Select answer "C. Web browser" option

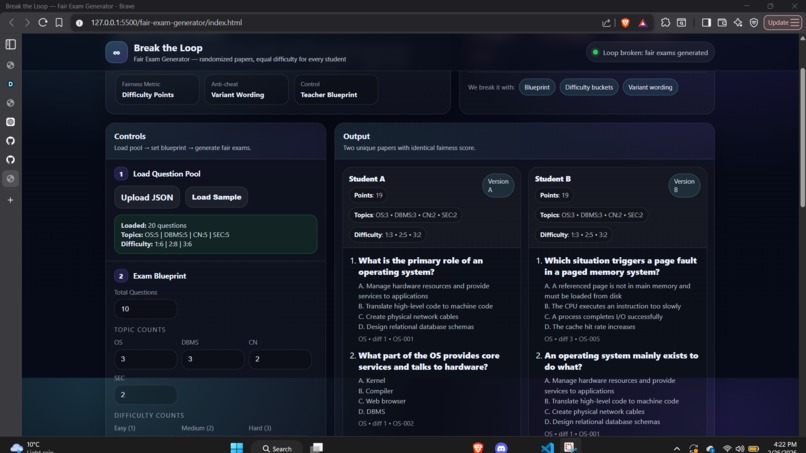[x=382, y=401]
